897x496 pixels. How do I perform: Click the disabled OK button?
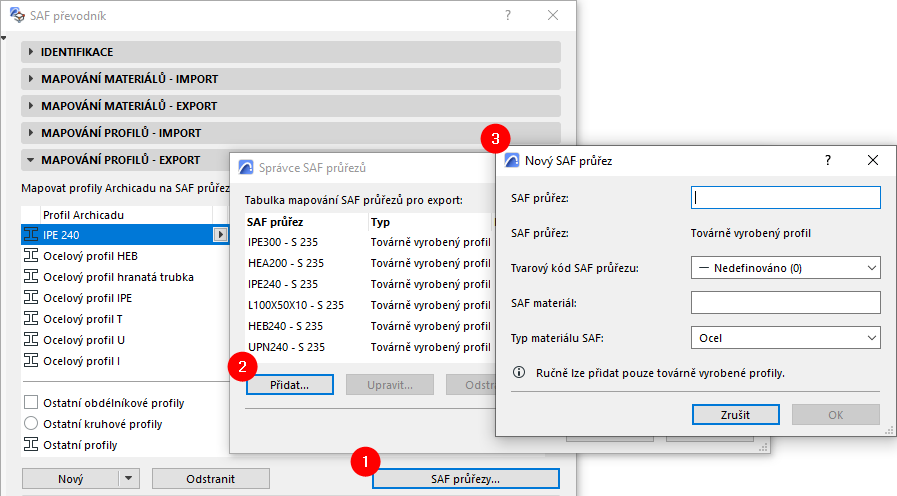836,415
